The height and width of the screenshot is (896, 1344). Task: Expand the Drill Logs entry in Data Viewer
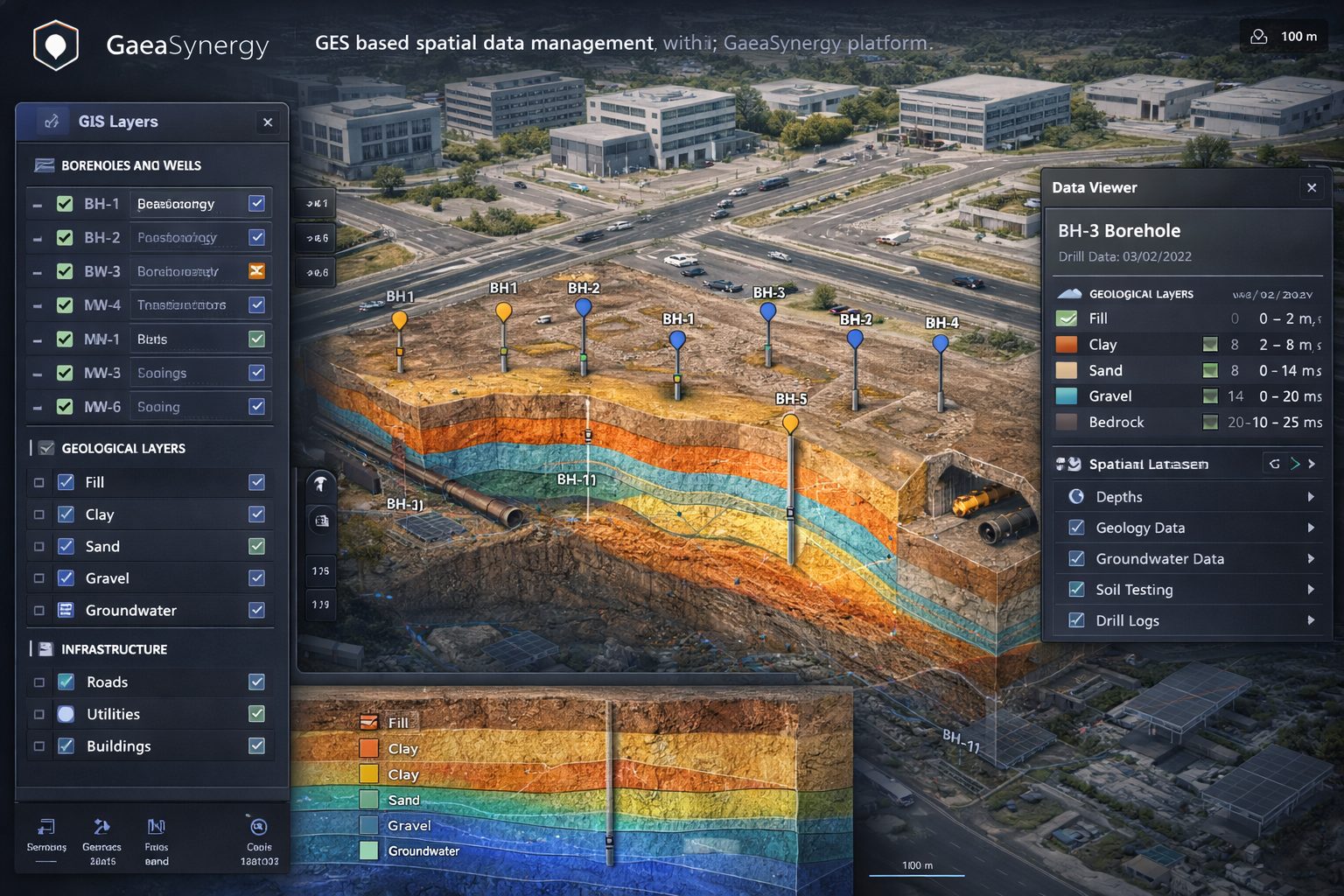pos(1311,620)
